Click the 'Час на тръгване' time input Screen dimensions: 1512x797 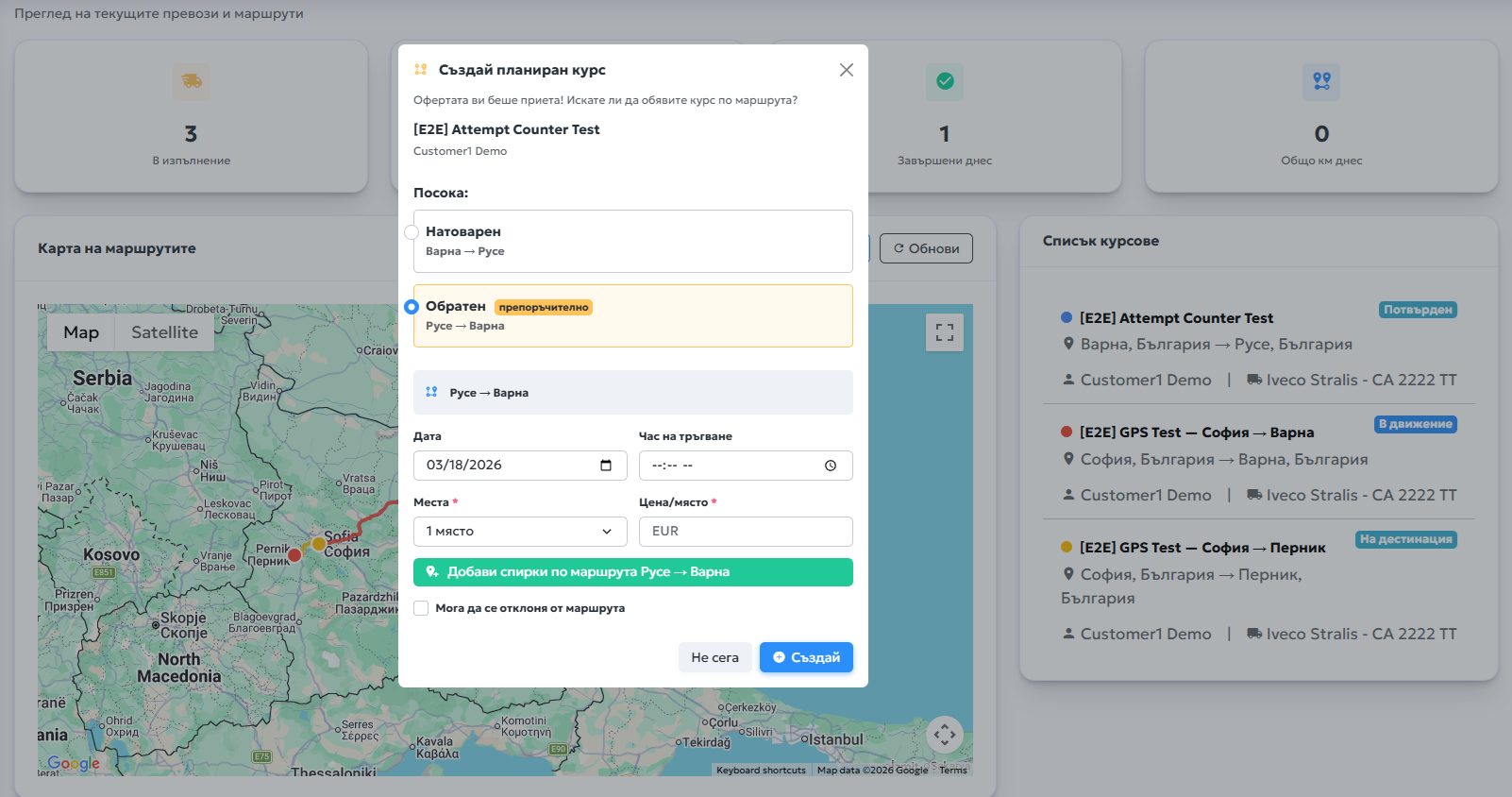[x=746, y=466]
